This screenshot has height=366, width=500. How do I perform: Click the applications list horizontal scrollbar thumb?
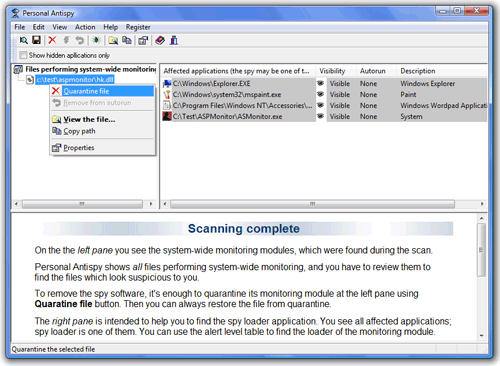pos(313,204)
